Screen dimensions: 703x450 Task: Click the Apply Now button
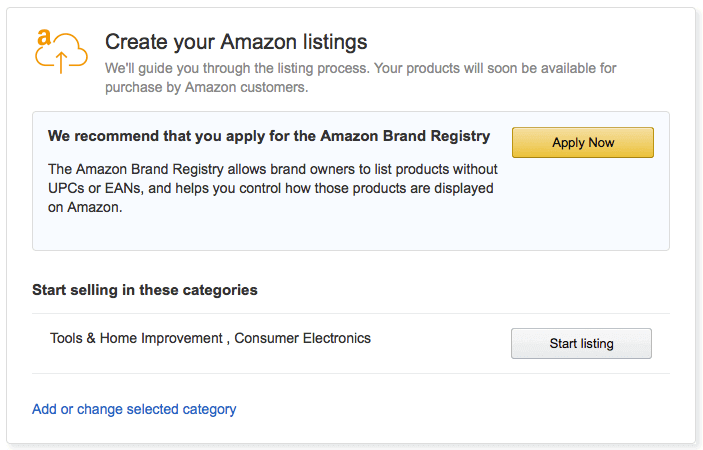[583, 143]
